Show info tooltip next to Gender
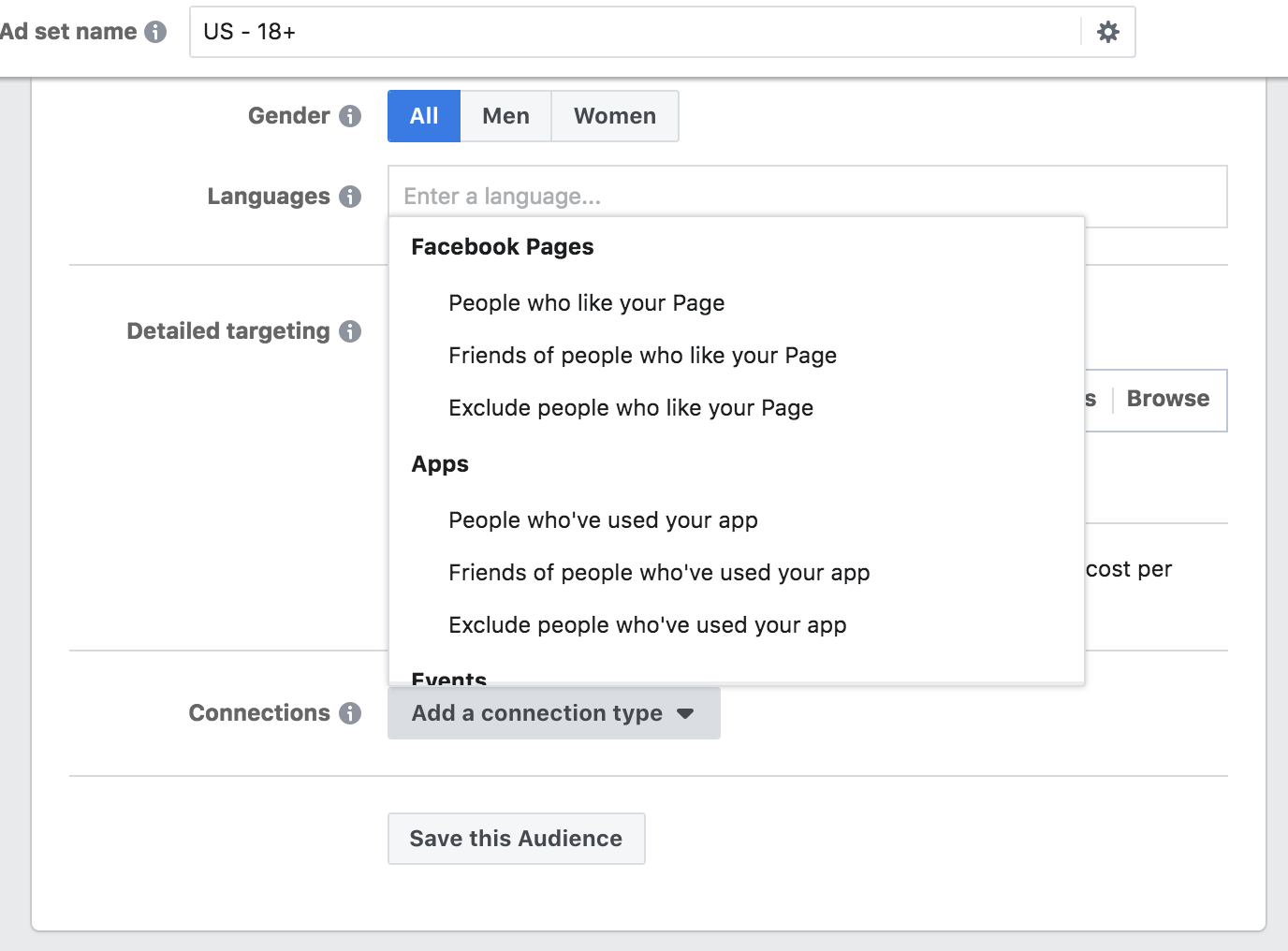 (350, 116)
